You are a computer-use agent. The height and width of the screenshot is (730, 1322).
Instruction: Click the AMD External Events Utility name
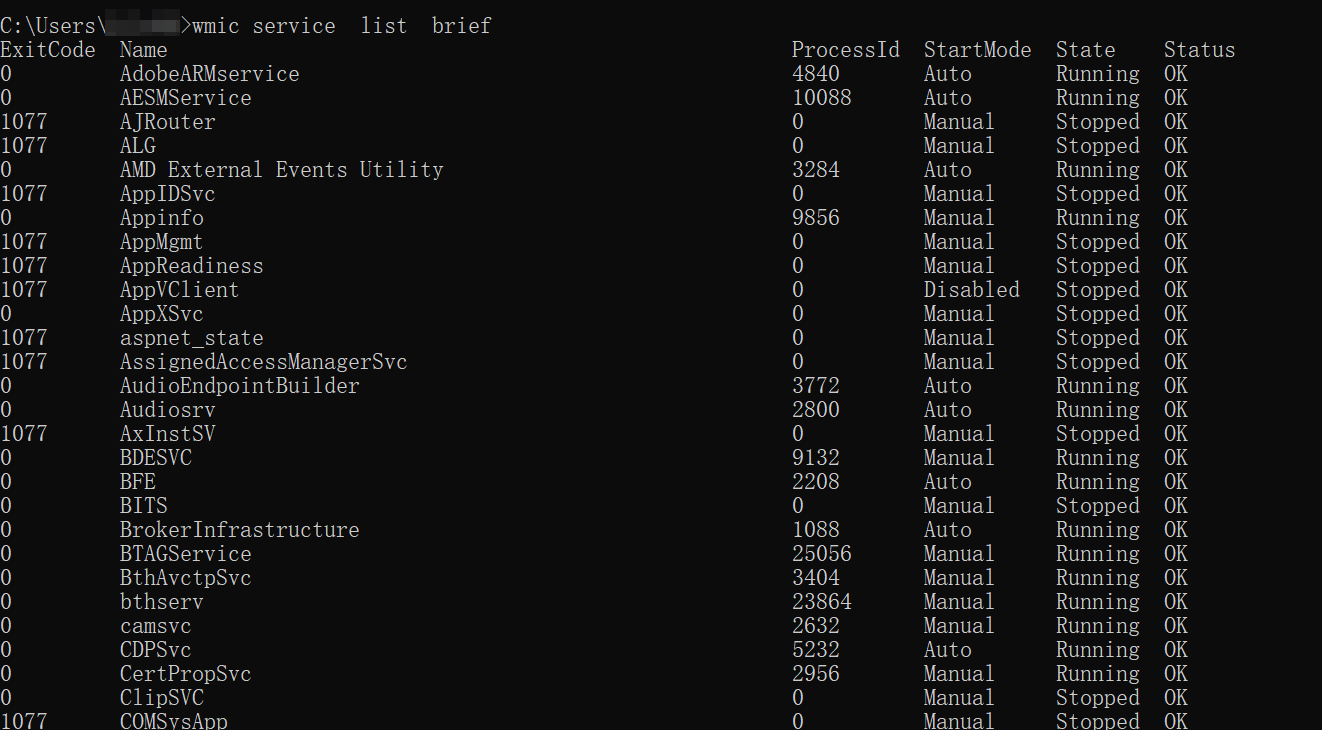[x=281, y=170]
